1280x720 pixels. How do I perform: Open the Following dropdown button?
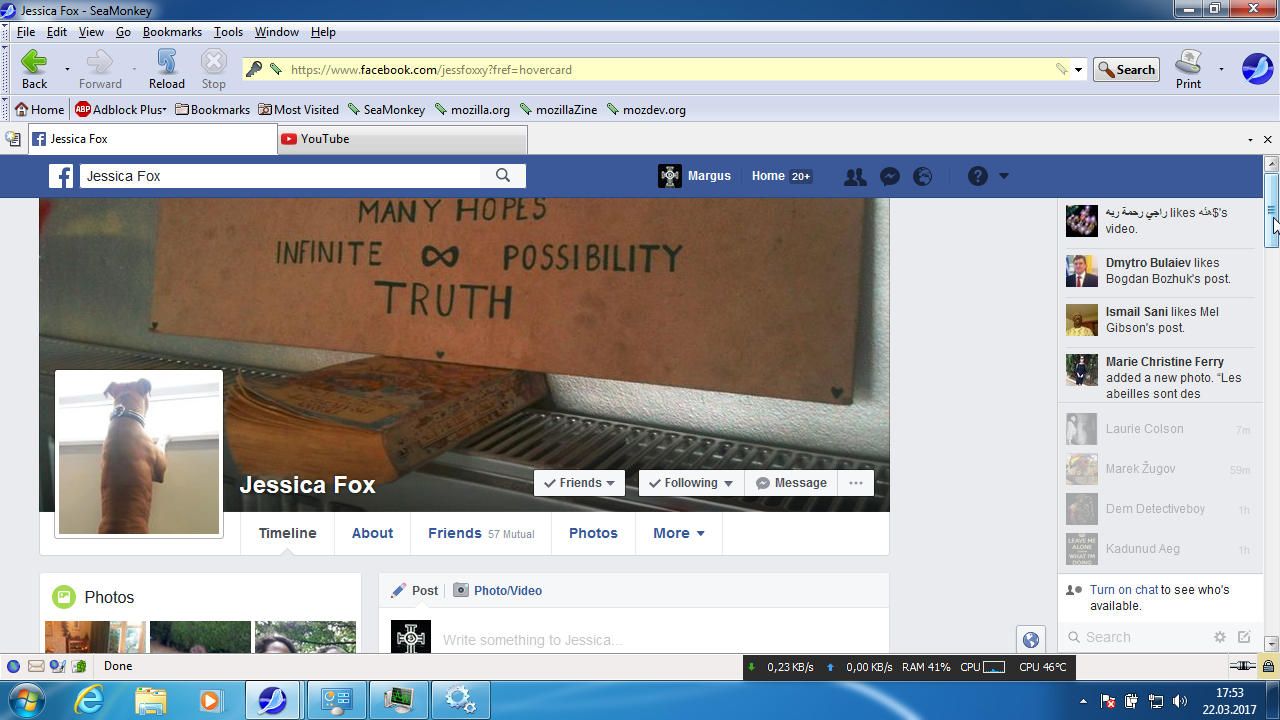click(x=691, y=483)
